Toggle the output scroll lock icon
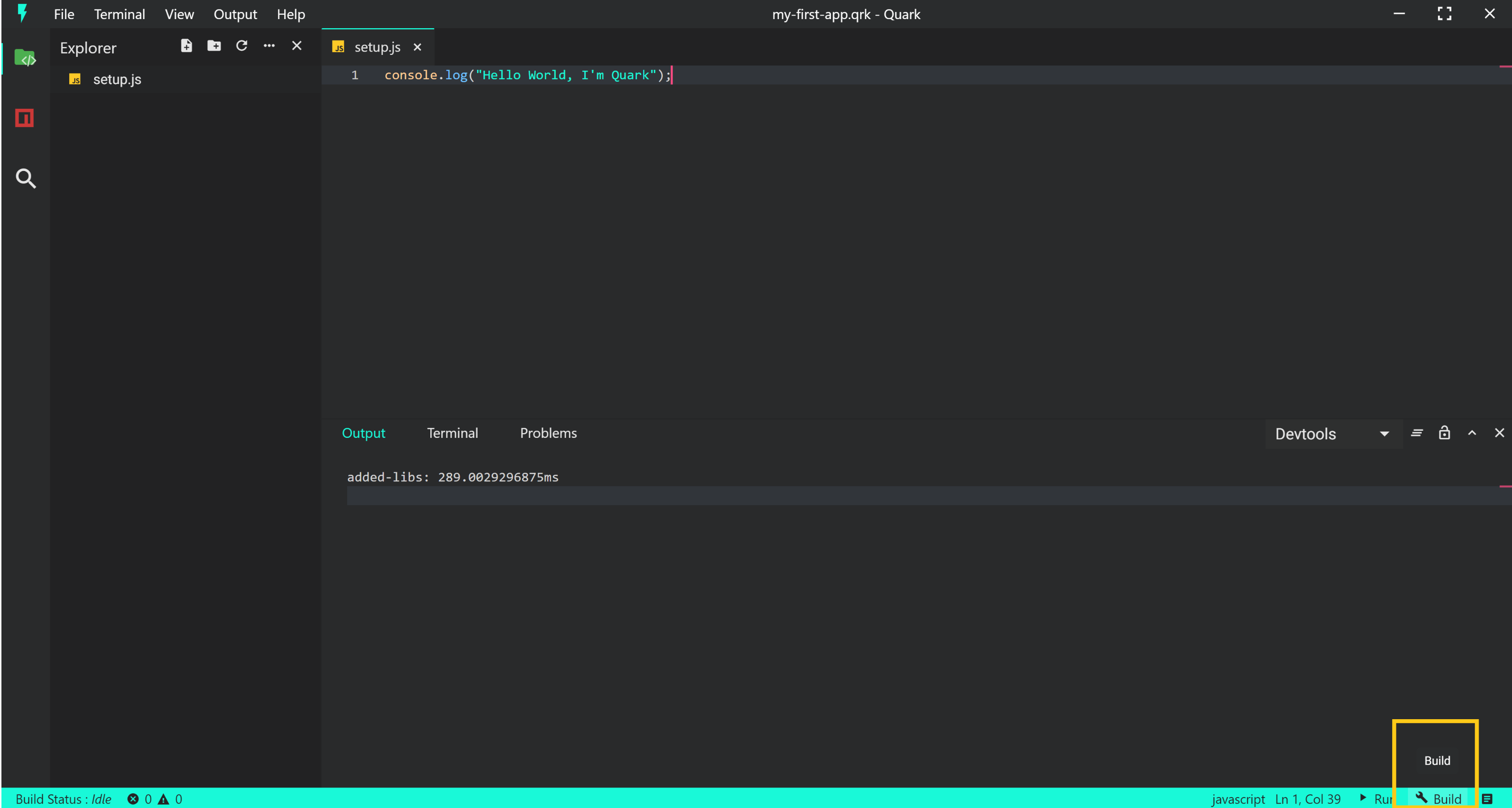Image resolution: width=1512 pixels, height=808 pixels. (x=1444, y=433)
